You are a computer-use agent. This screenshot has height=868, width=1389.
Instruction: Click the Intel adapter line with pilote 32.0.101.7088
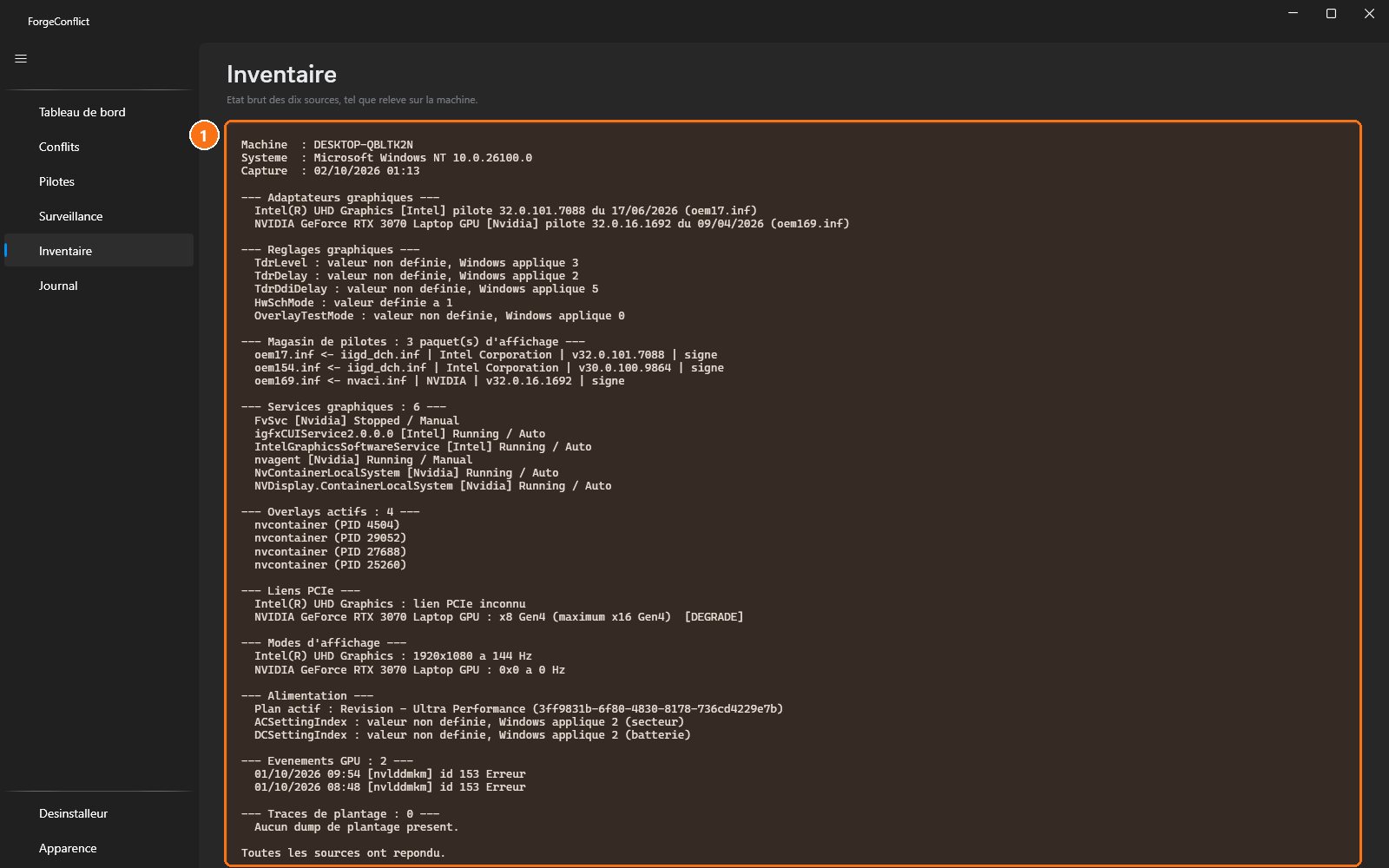505,210
